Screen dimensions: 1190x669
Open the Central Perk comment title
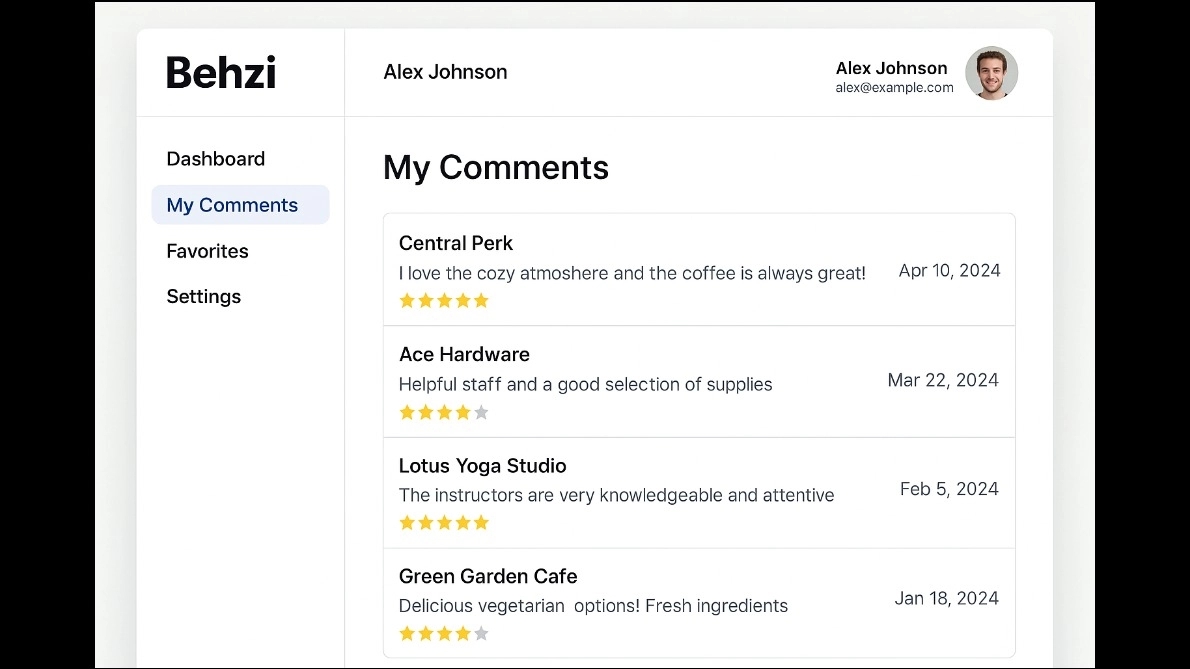455,243
